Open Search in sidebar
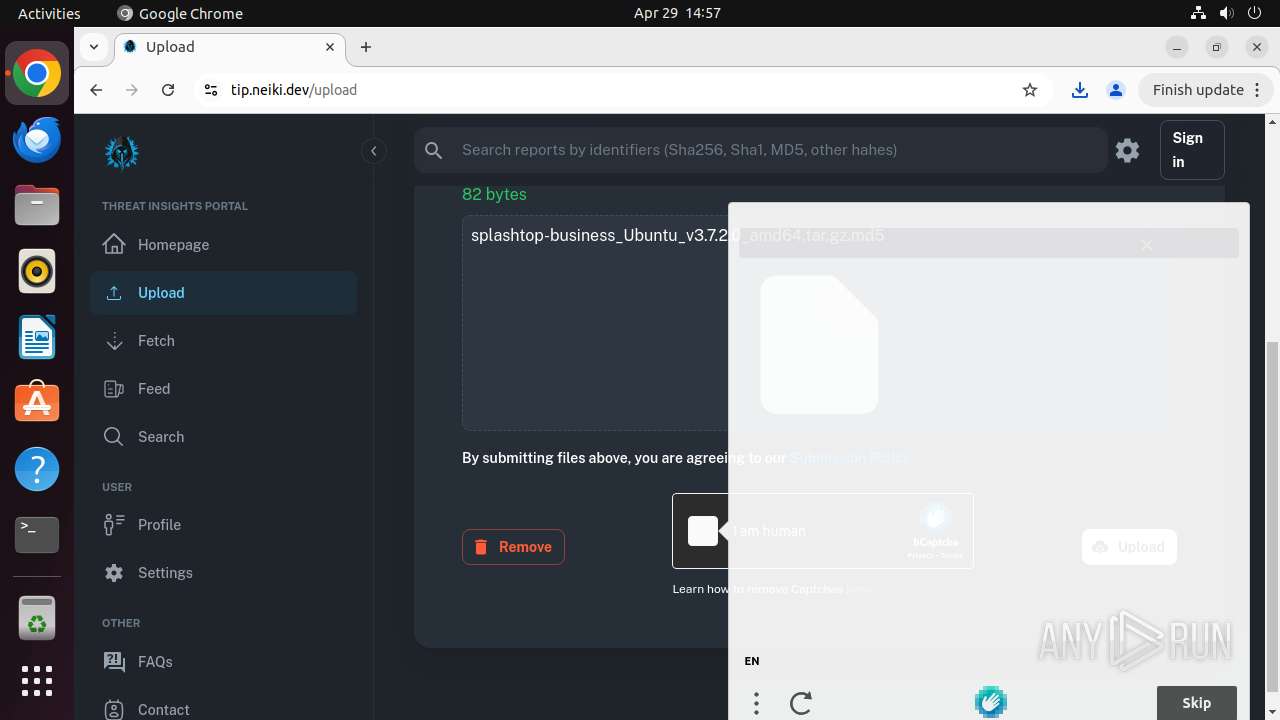 [x=223, y=437]
